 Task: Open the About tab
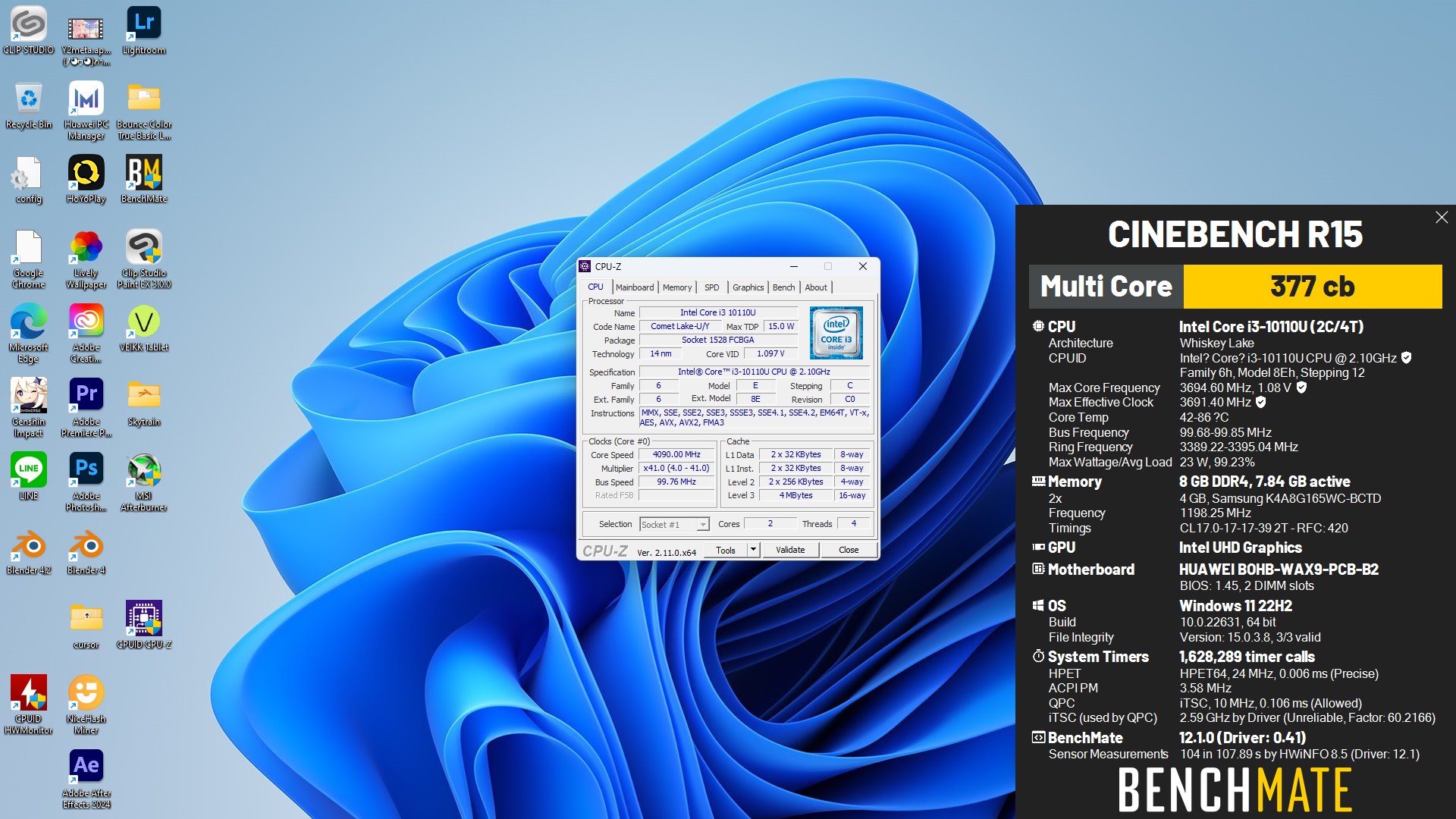coord(816,287)
